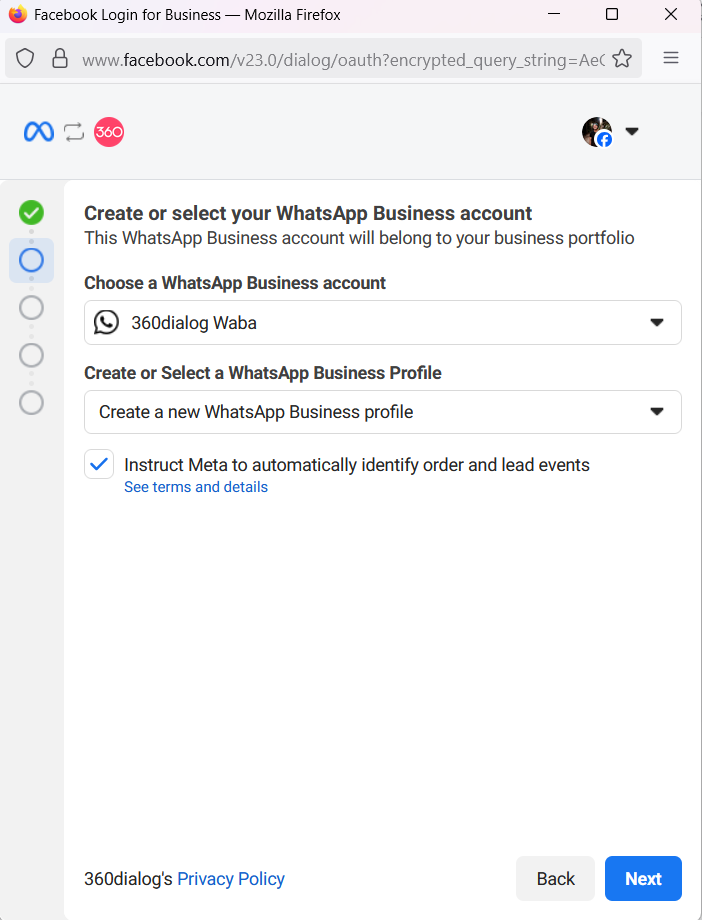Expand the WhatsApp Business Profile dropdown
Image resolution: width=702 pixels, height=920 pixels.
click(x=383, y=412)
